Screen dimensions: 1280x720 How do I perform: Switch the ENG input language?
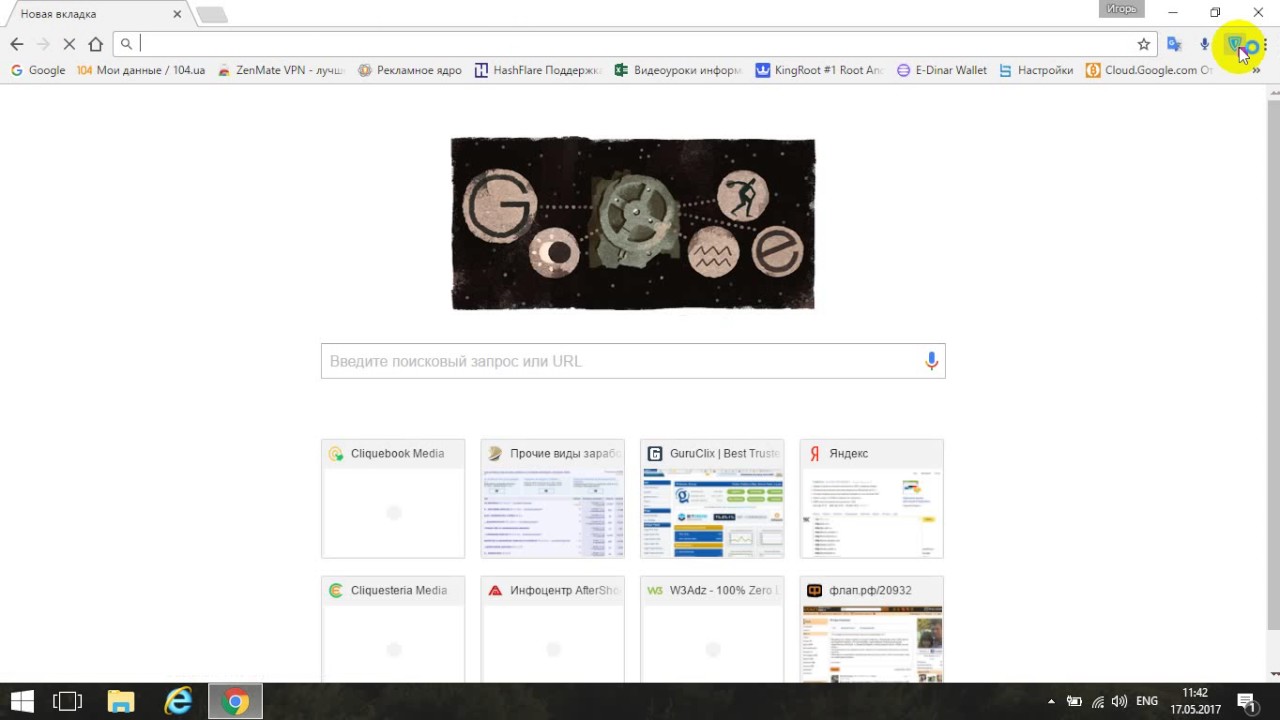click(1147, 702)
